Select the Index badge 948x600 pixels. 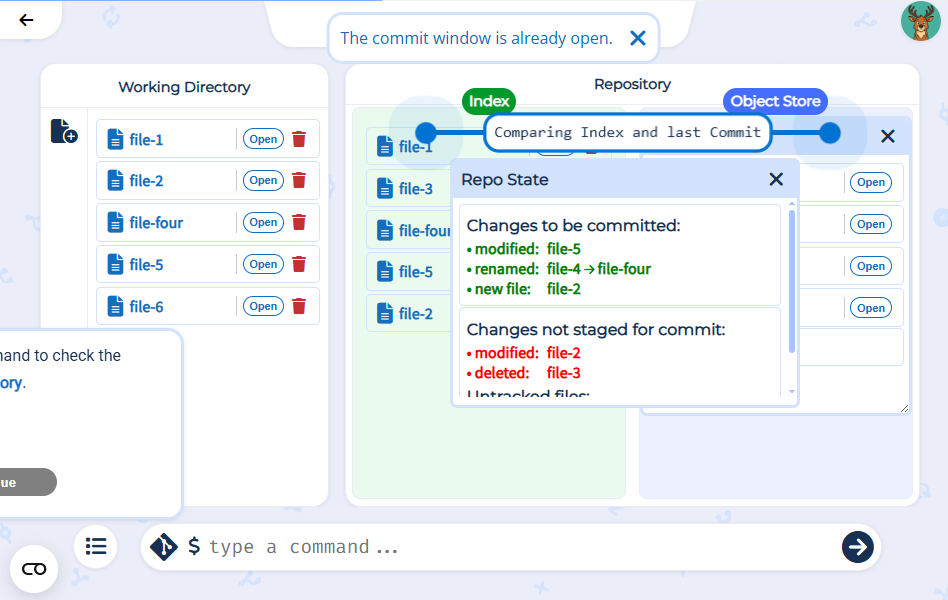tap(489, 101)
